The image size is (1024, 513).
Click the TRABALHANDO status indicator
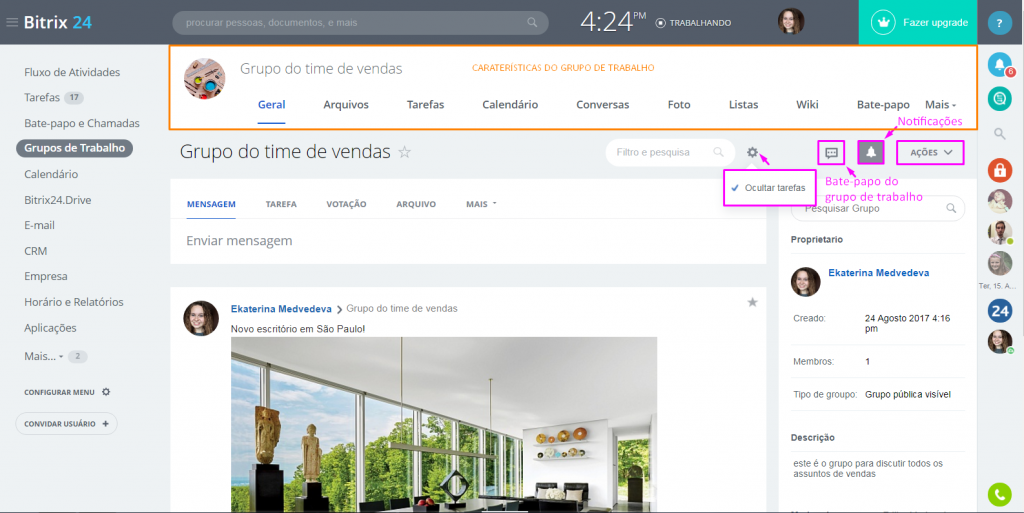(694, 23)
